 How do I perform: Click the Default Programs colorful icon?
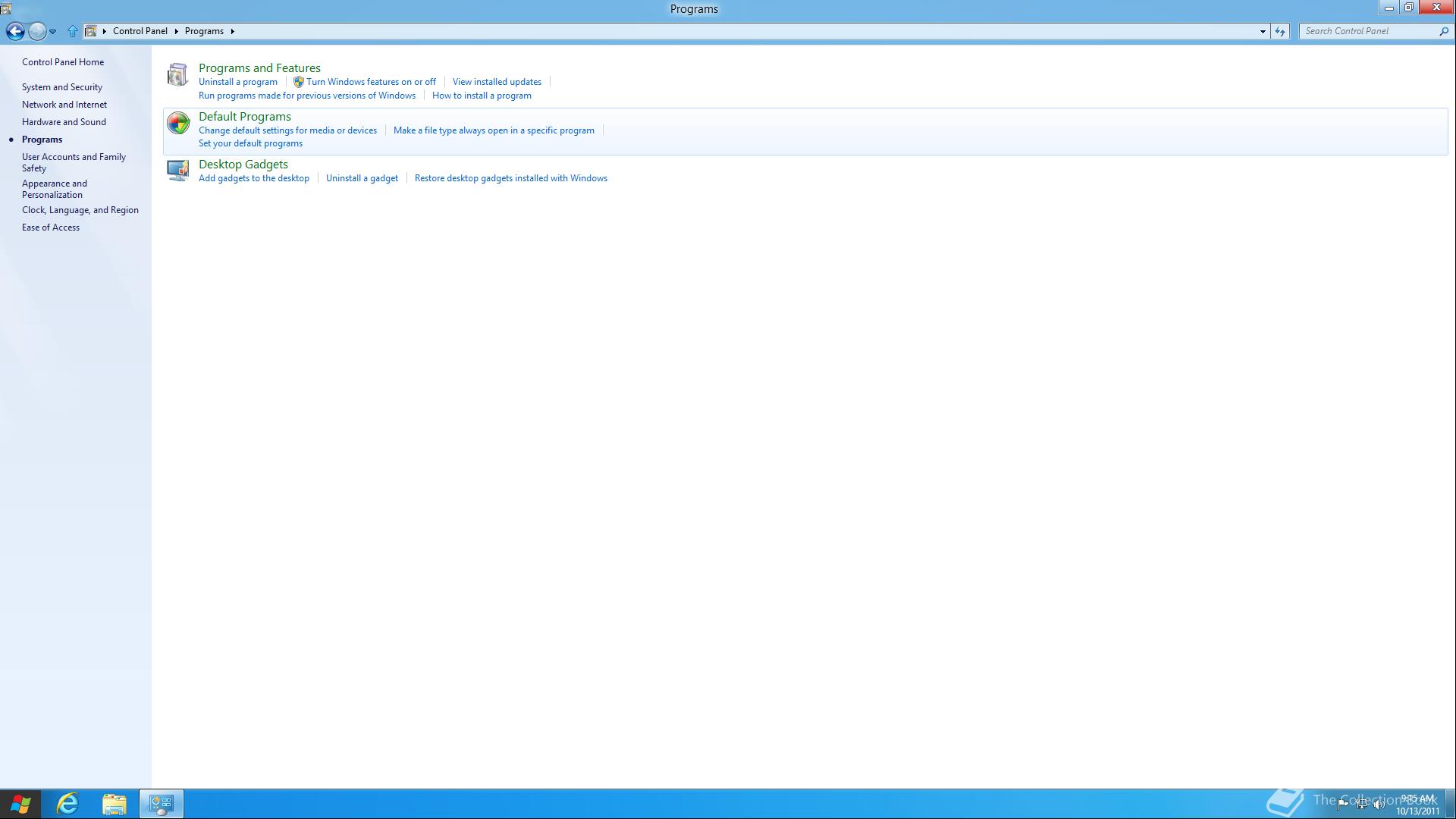tap(177, 123)
